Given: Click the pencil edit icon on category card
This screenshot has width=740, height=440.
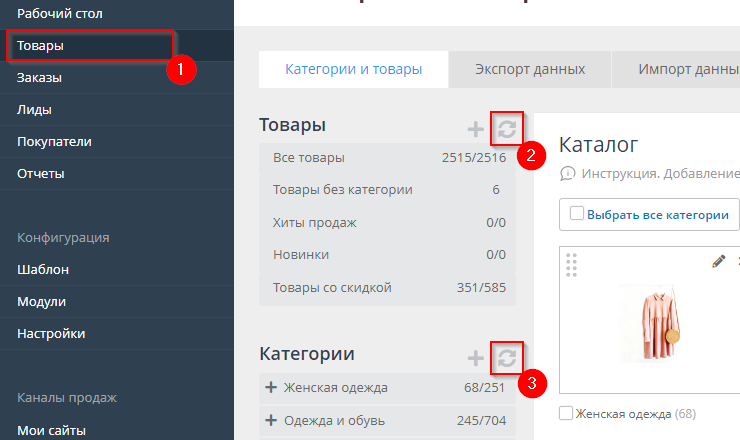Looking at the screenshot, I should pos(718,261).
